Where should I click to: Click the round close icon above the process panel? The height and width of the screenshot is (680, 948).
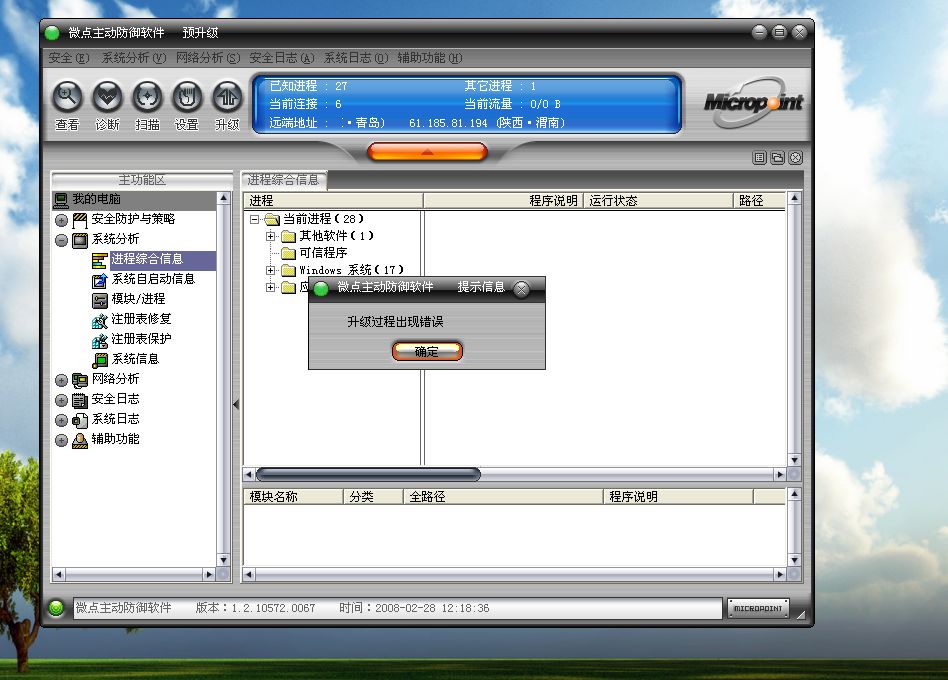pos(796,158)
